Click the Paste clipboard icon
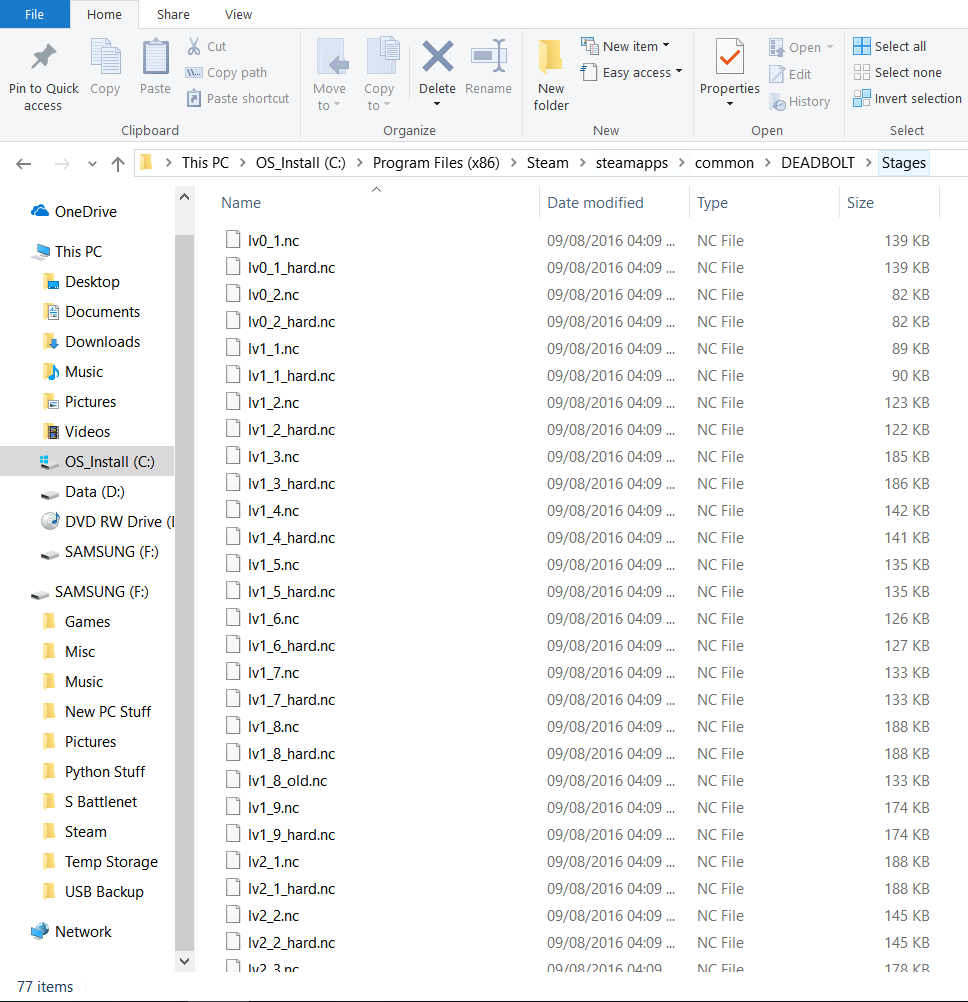The height and width of the screenshot is (1002, 968). pyautogui.click(x=155, y=57)
